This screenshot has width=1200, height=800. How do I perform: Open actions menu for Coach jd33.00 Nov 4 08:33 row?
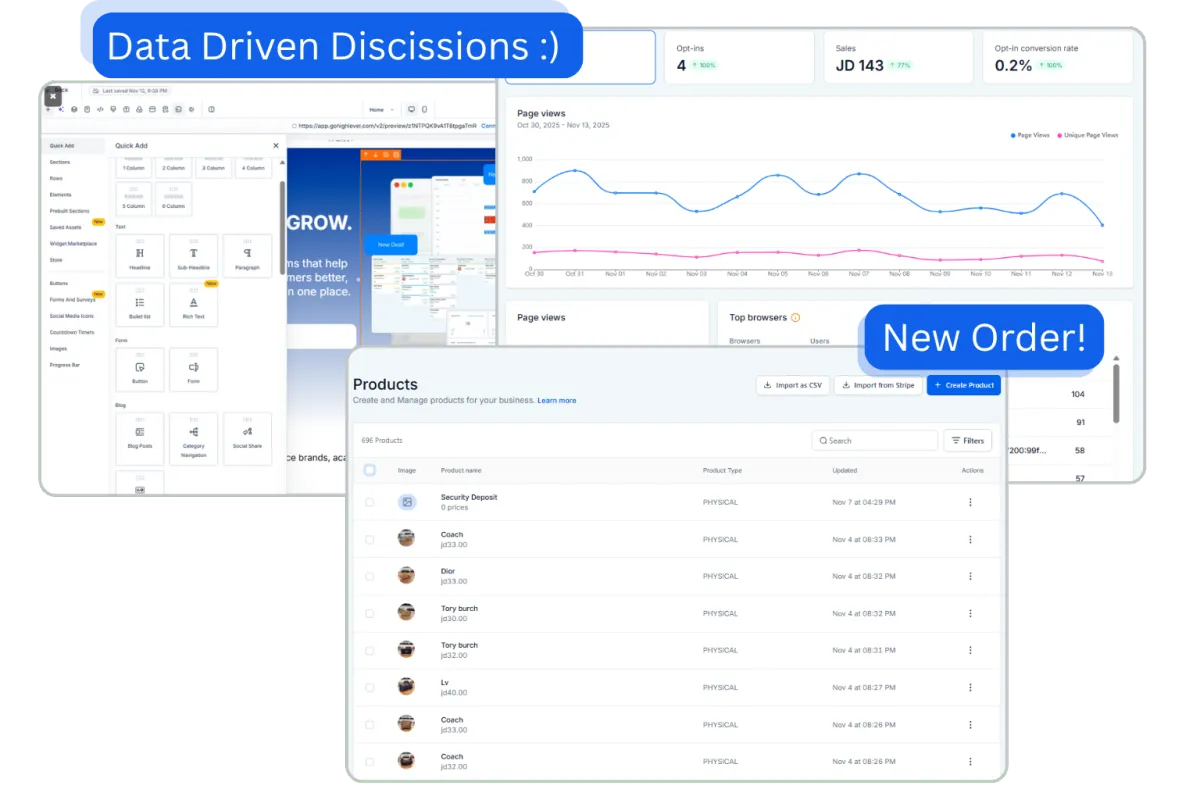970,539
